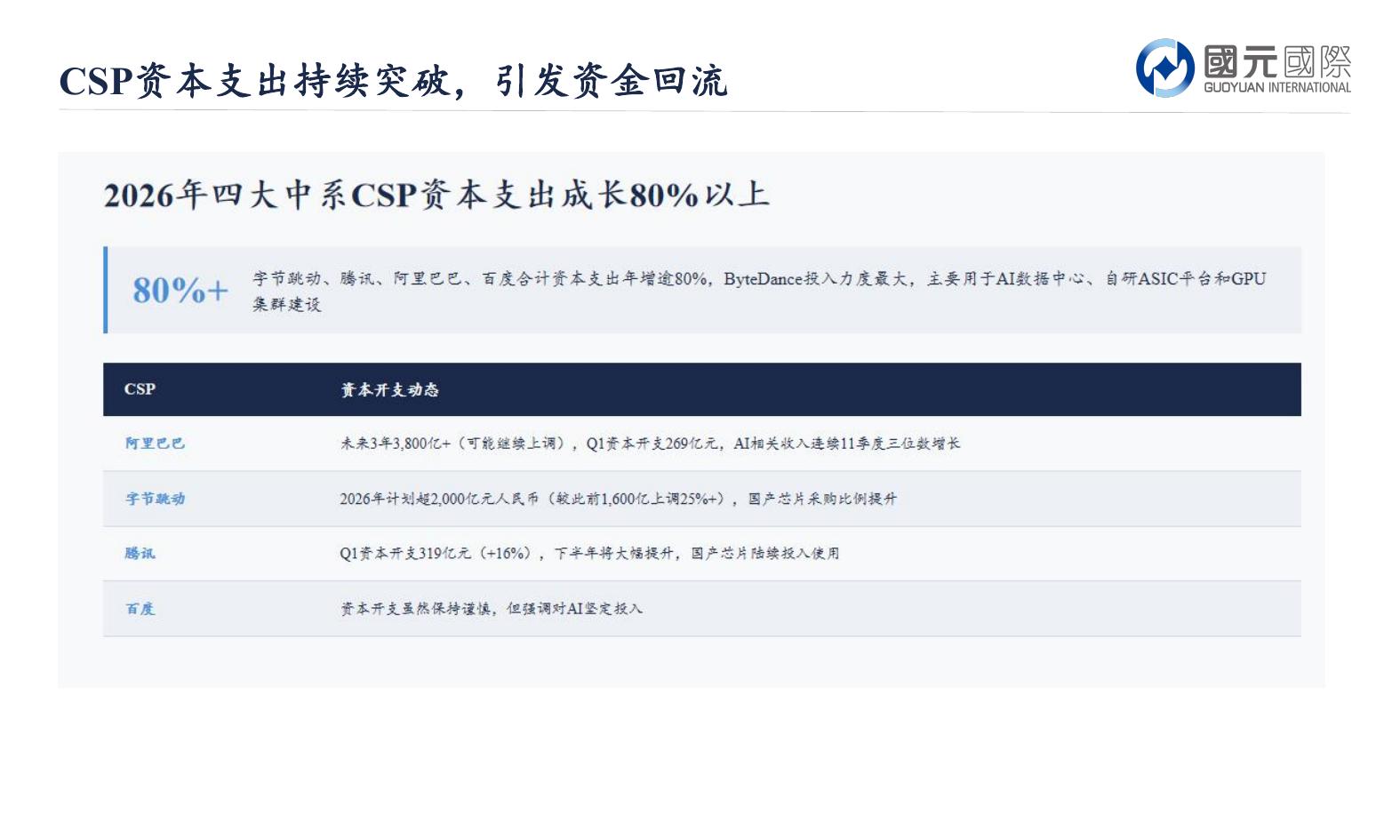
Task: Click the cell "资本开支虽然保持谨慎，但强调对AI坚定投入"
Action: click(491, 609)
